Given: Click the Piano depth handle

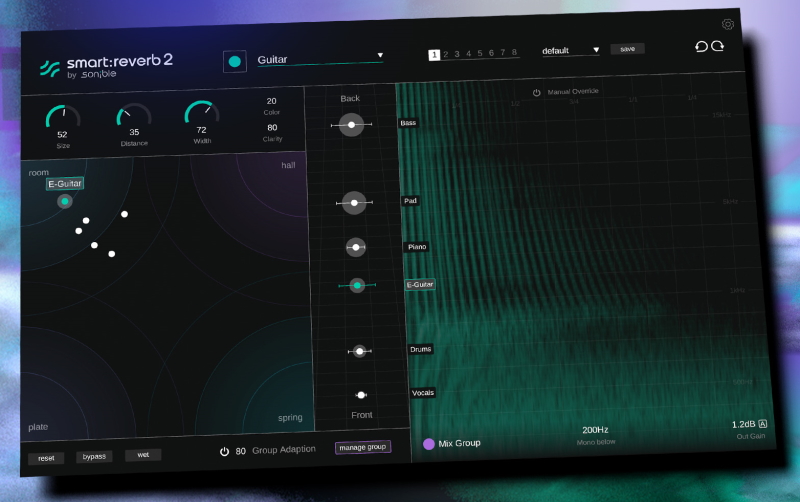Looking at the screenshot, I should [x=356, y=247].
